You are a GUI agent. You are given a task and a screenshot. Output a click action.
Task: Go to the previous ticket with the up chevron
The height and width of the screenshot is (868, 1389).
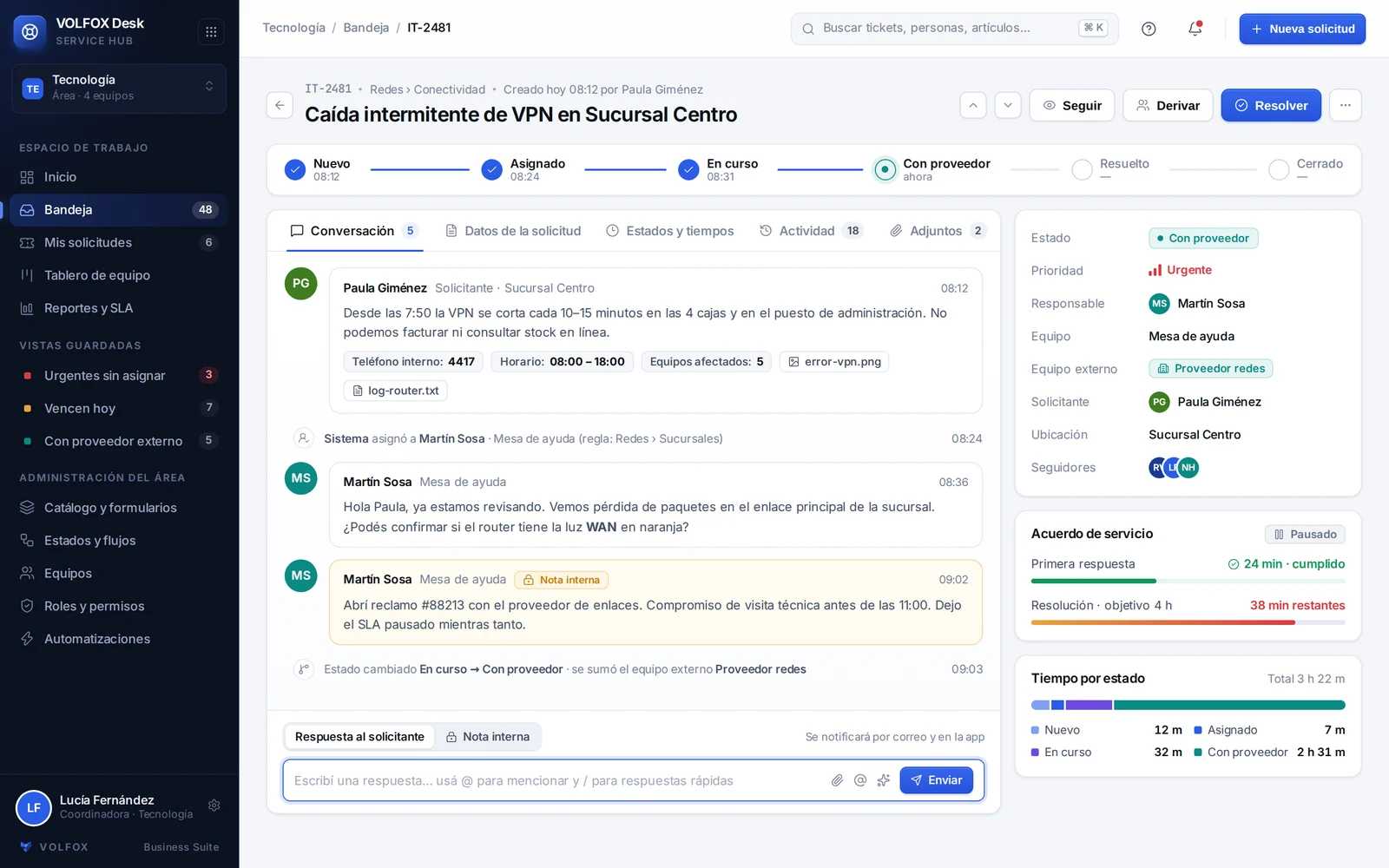tap(973, 105)
